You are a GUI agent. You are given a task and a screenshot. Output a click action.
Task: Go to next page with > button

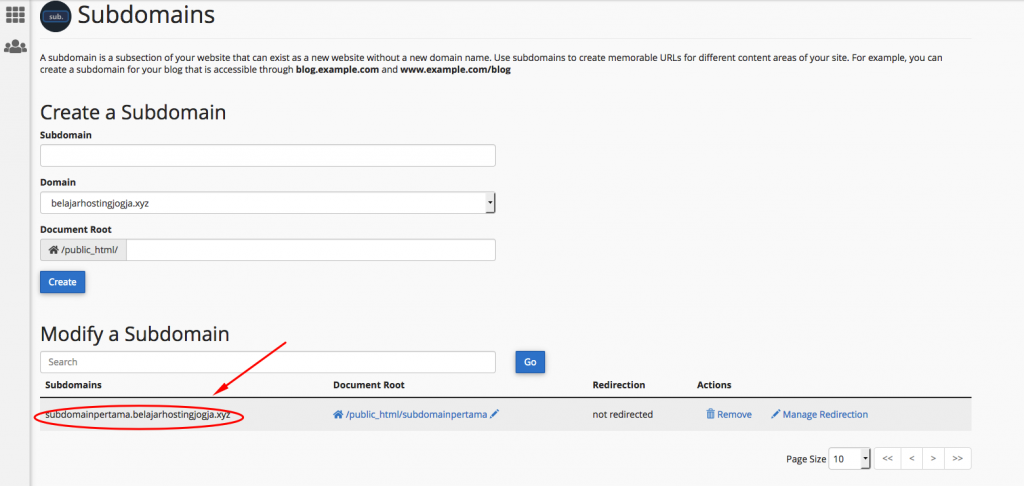(933, 459)
